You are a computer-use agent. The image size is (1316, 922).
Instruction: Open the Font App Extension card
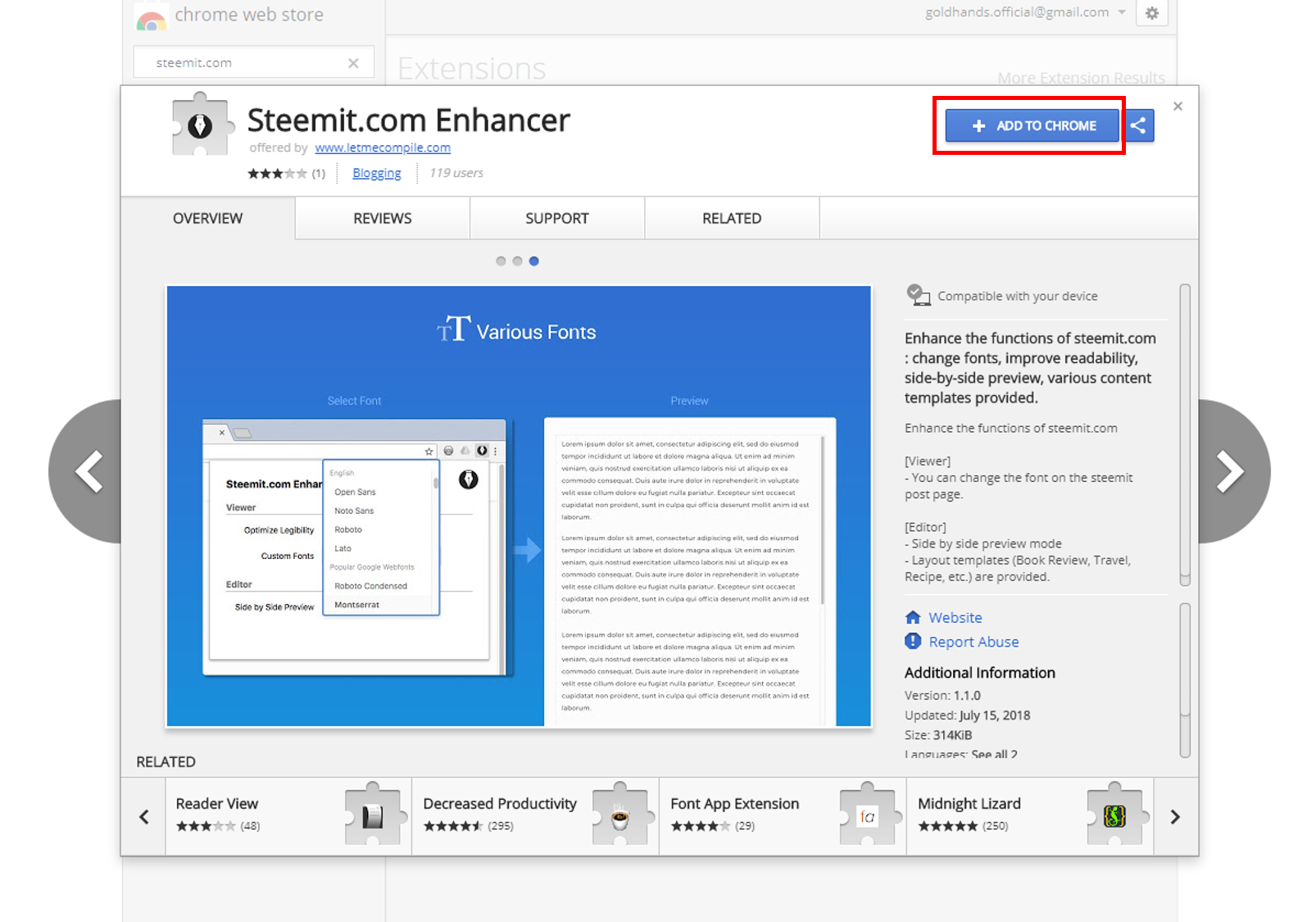click(x=783, y=816)
